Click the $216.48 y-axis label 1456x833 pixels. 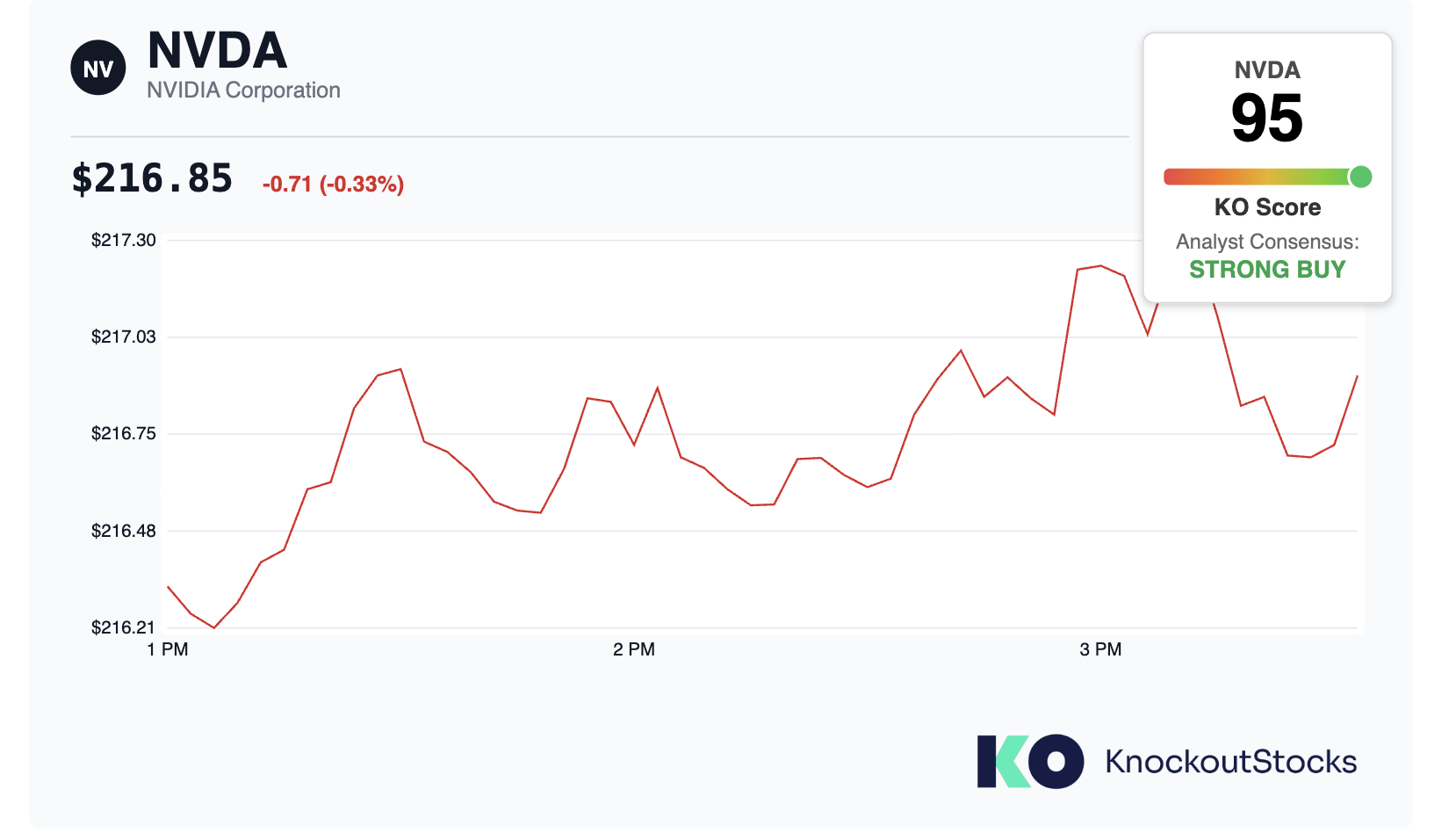(124, 531)
